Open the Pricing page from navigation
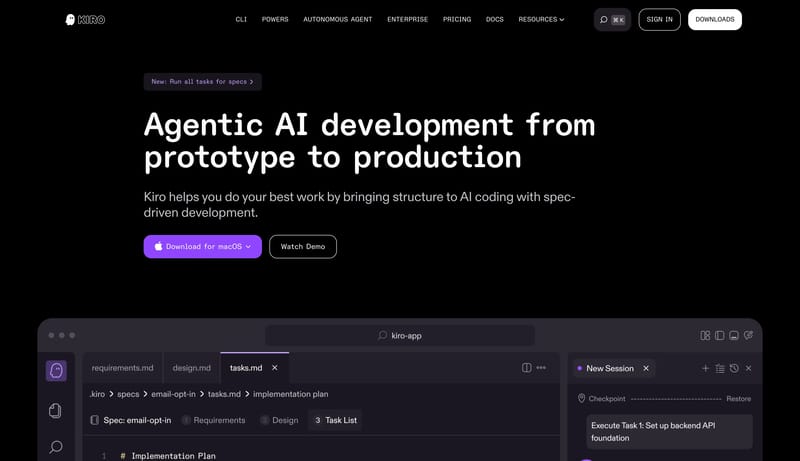 (457, 19)
